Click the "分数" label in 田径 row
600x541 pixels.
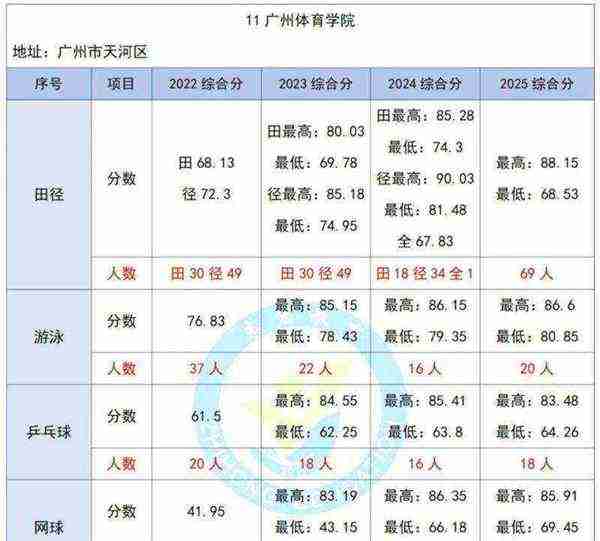coord(121,178)
